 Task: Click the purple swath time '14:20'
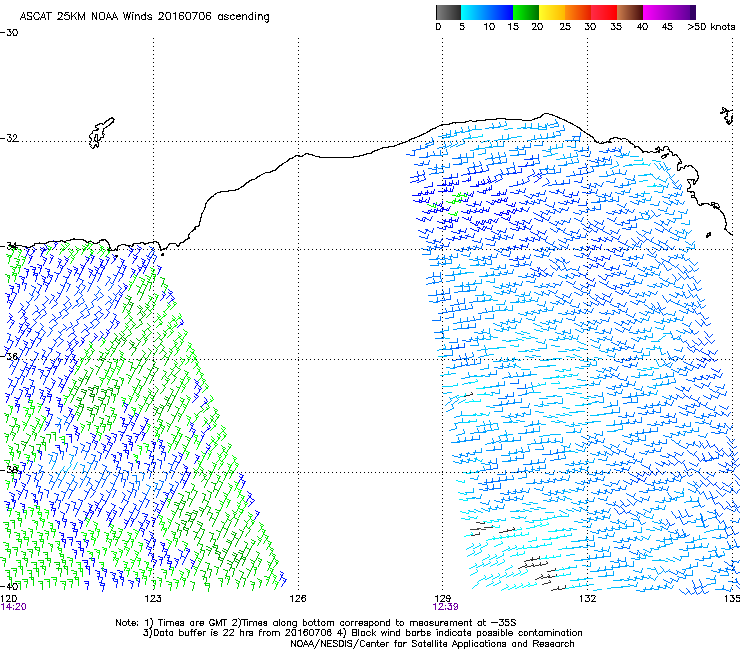point(13,607)
